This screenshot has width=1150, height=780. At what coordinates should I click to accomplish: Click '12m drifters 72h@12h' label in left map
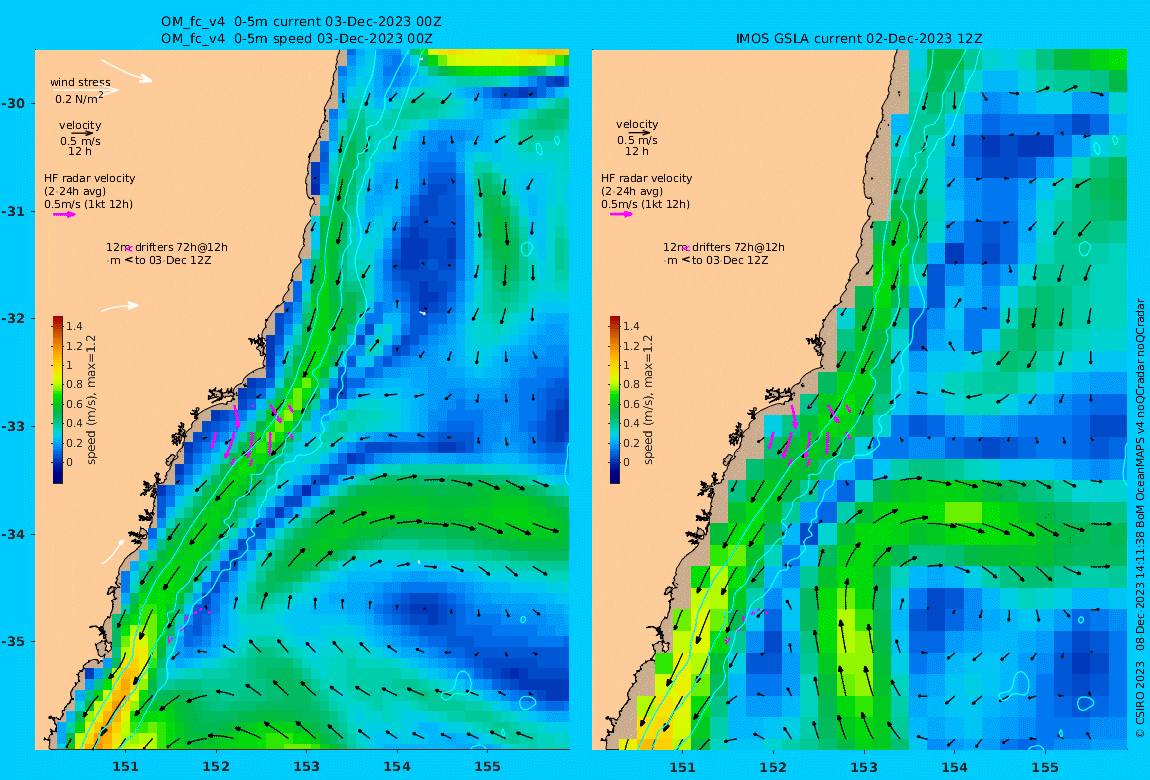coord(167,247)
